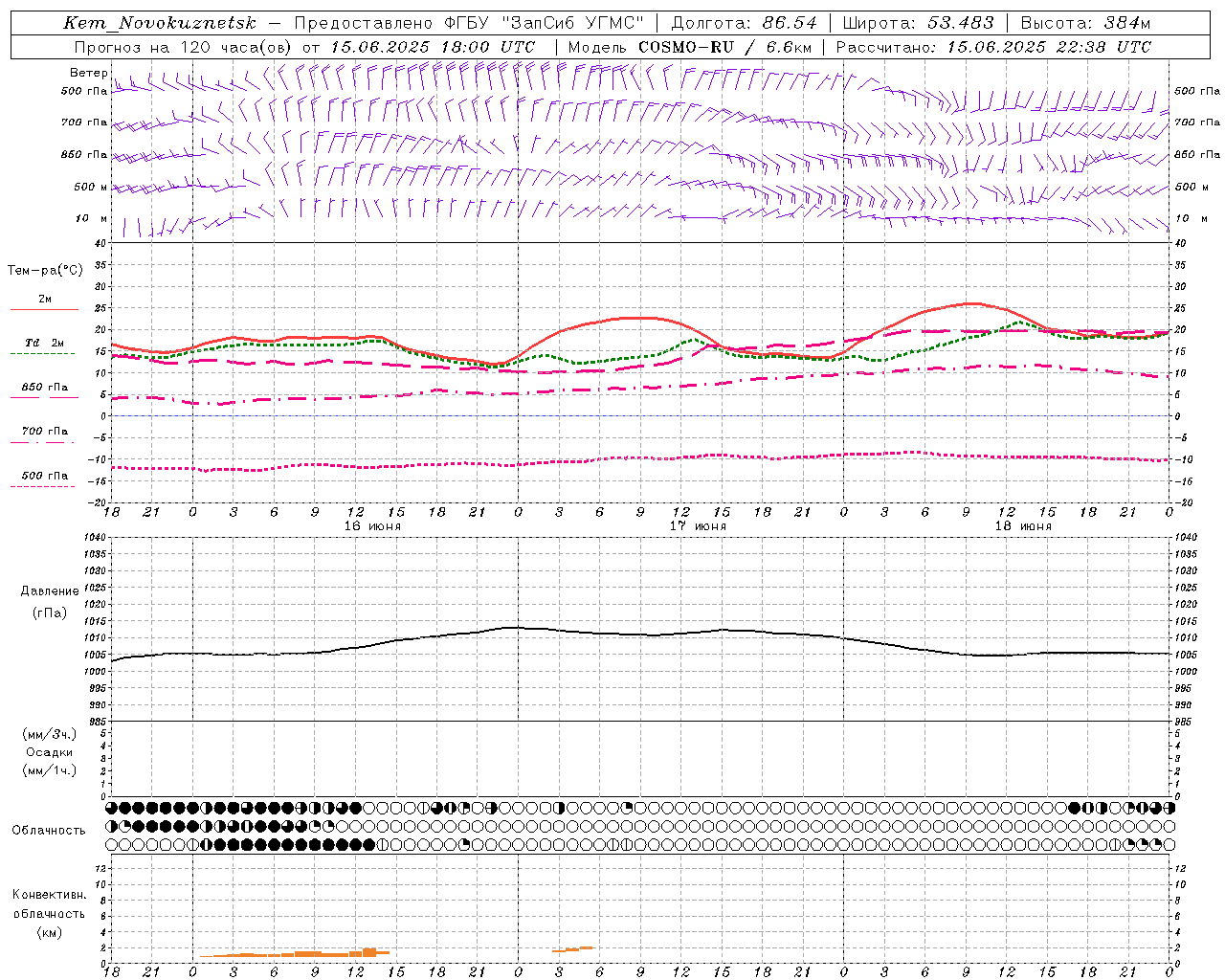Click the station name Kem_Novokuznetsk
This screenshot has height=980, width=1225.
pyautogui.click(x=160, y=23)
